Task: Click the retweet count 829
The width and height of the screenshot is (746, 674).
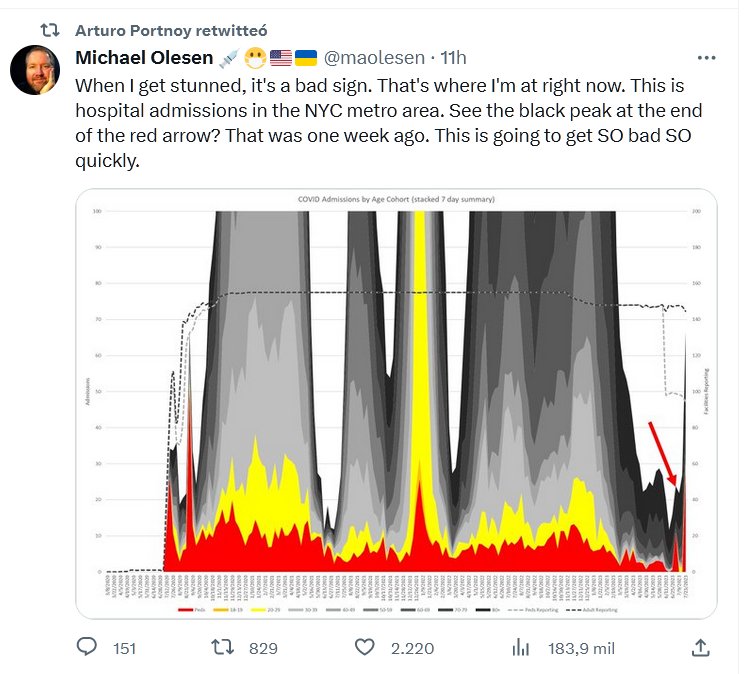Action: point(262,649)
